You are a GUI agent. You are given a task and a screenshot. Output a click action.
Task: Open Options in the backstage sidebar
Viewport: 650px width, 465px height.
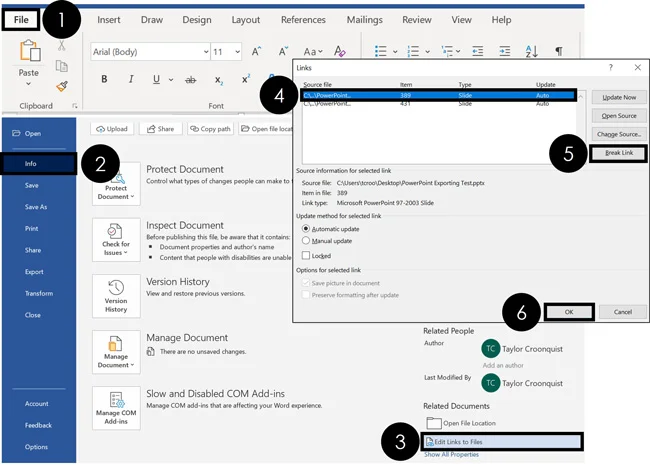coord(36,447)
